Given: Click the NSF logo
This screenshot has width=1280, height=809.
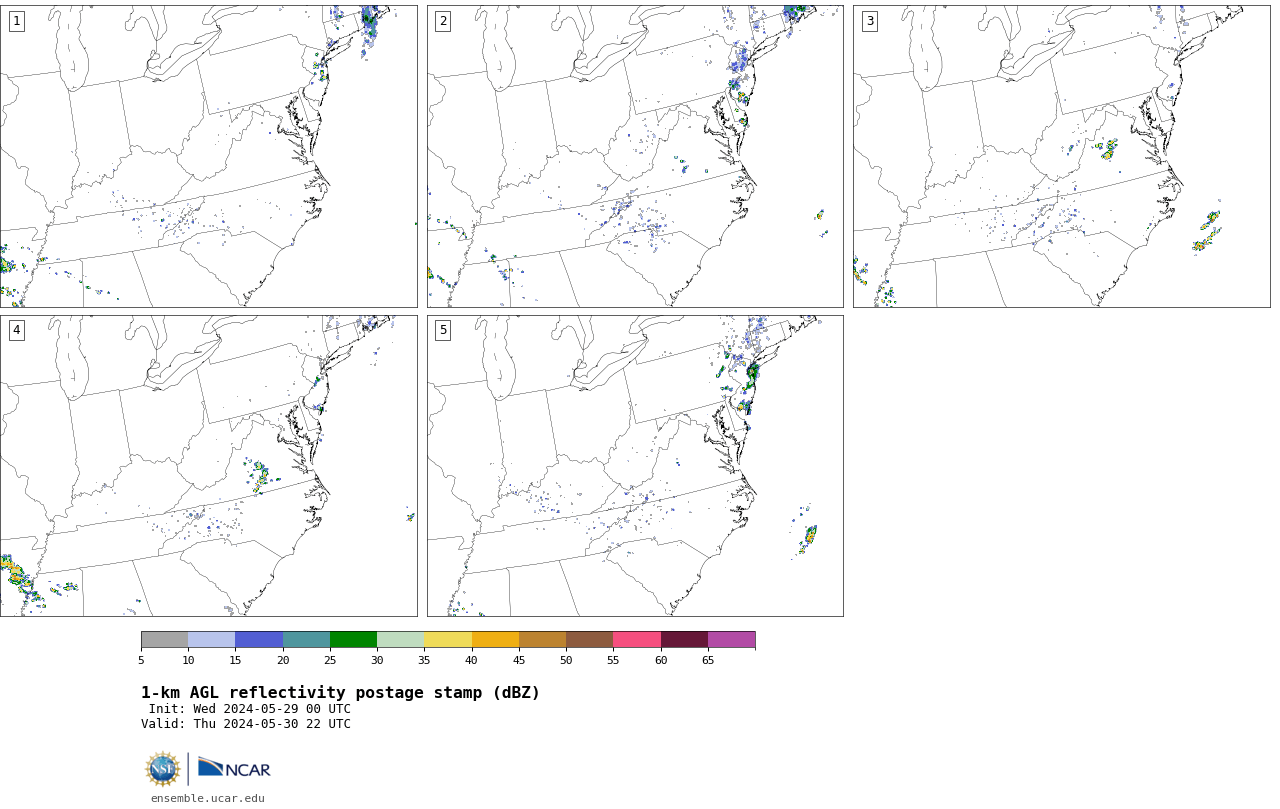Looking at the screenshot, I should (x=163, y=769).
